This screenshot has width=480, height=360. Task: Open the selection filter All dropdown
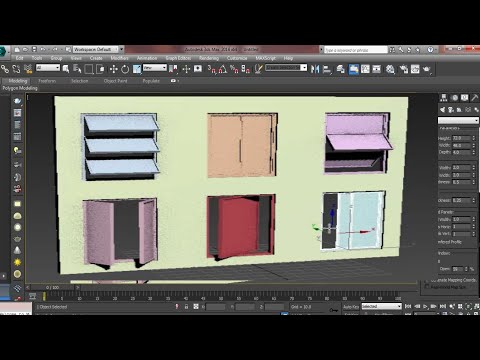[48, 68]
